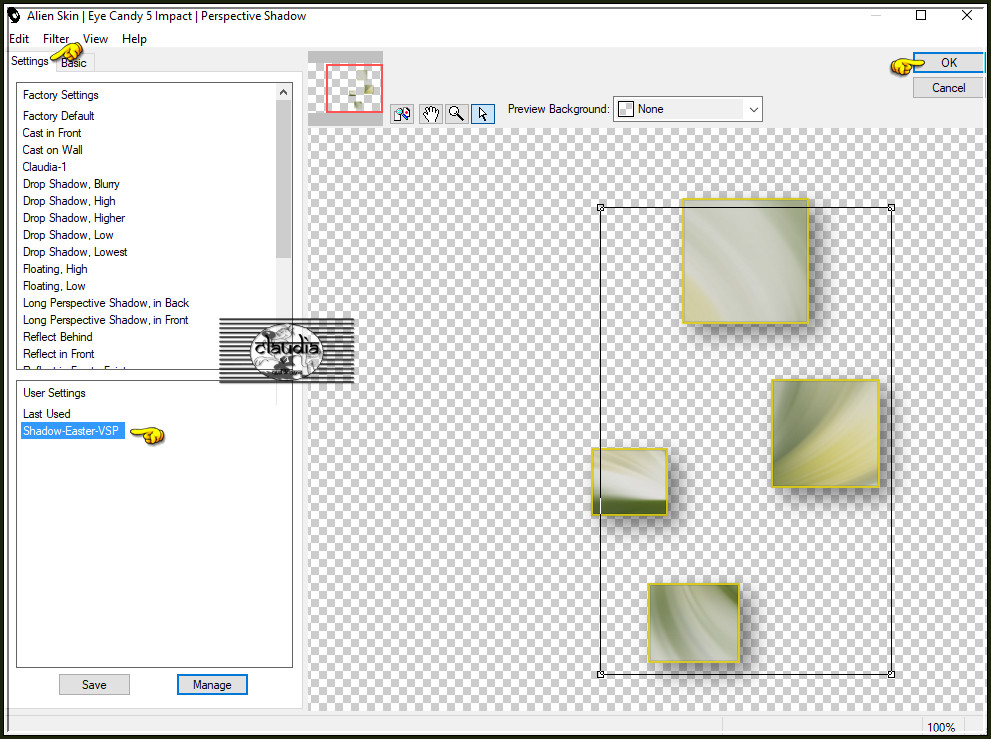
Task: Select the arrow pointer tool
Action: pos(483,114)
